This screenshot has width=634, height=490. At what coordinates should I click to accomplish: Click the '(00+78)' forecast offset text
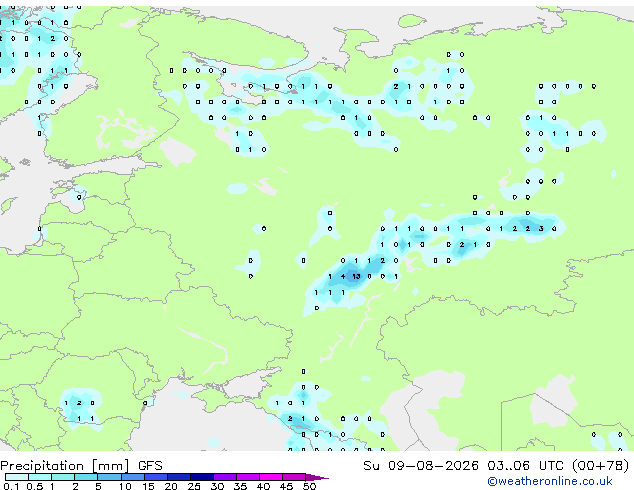[x=601, y=466]
